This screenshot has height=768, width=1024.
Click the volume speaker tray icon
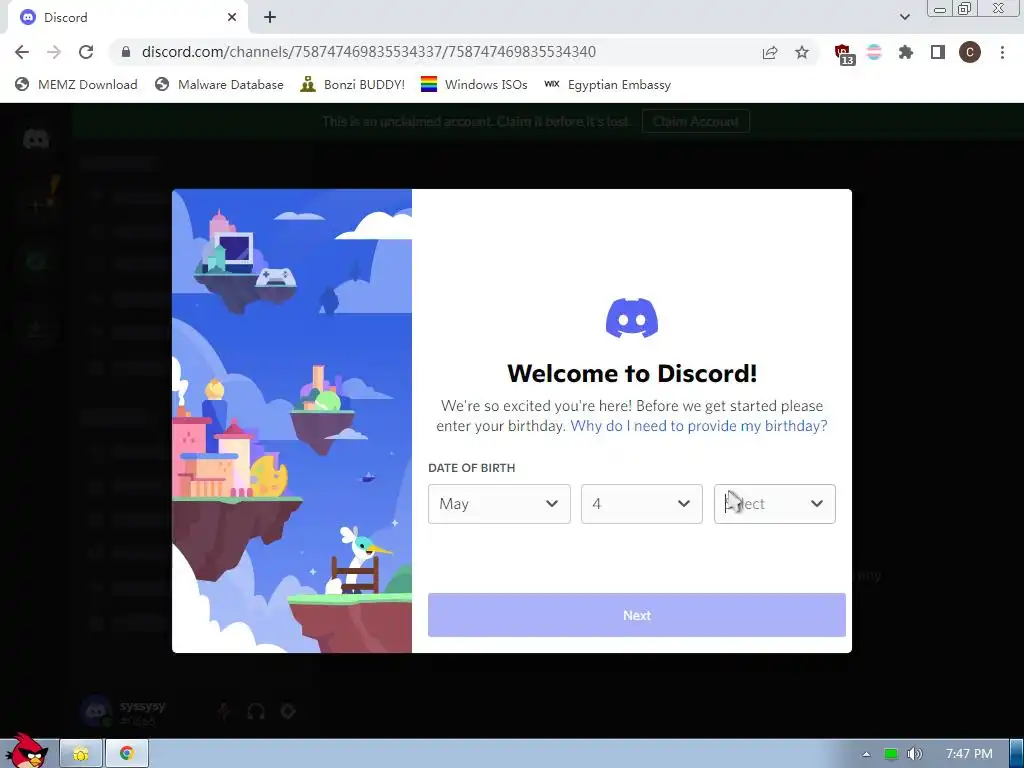[x=915, y=754]
